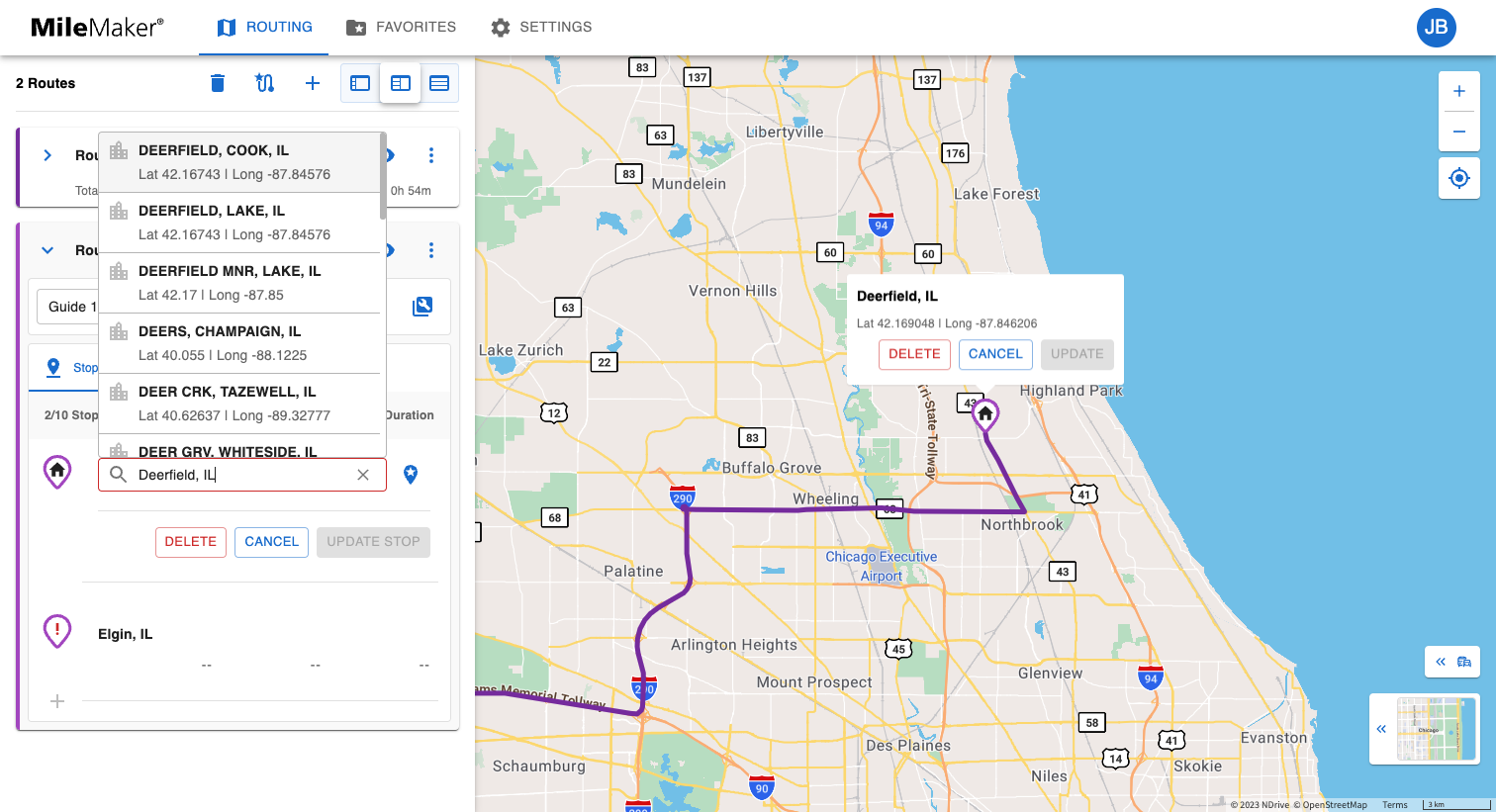Image resolution: width=1496 pixels, height=812 pixels.
Task: Click CANCEL below the stop search field
Action: pyautogui.click(x=272, y=542)
